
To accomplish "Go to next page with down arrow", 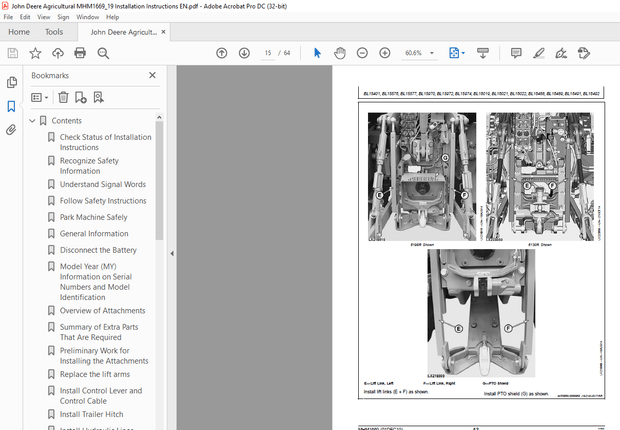I will pyautogui.click(x=244, y=53).
